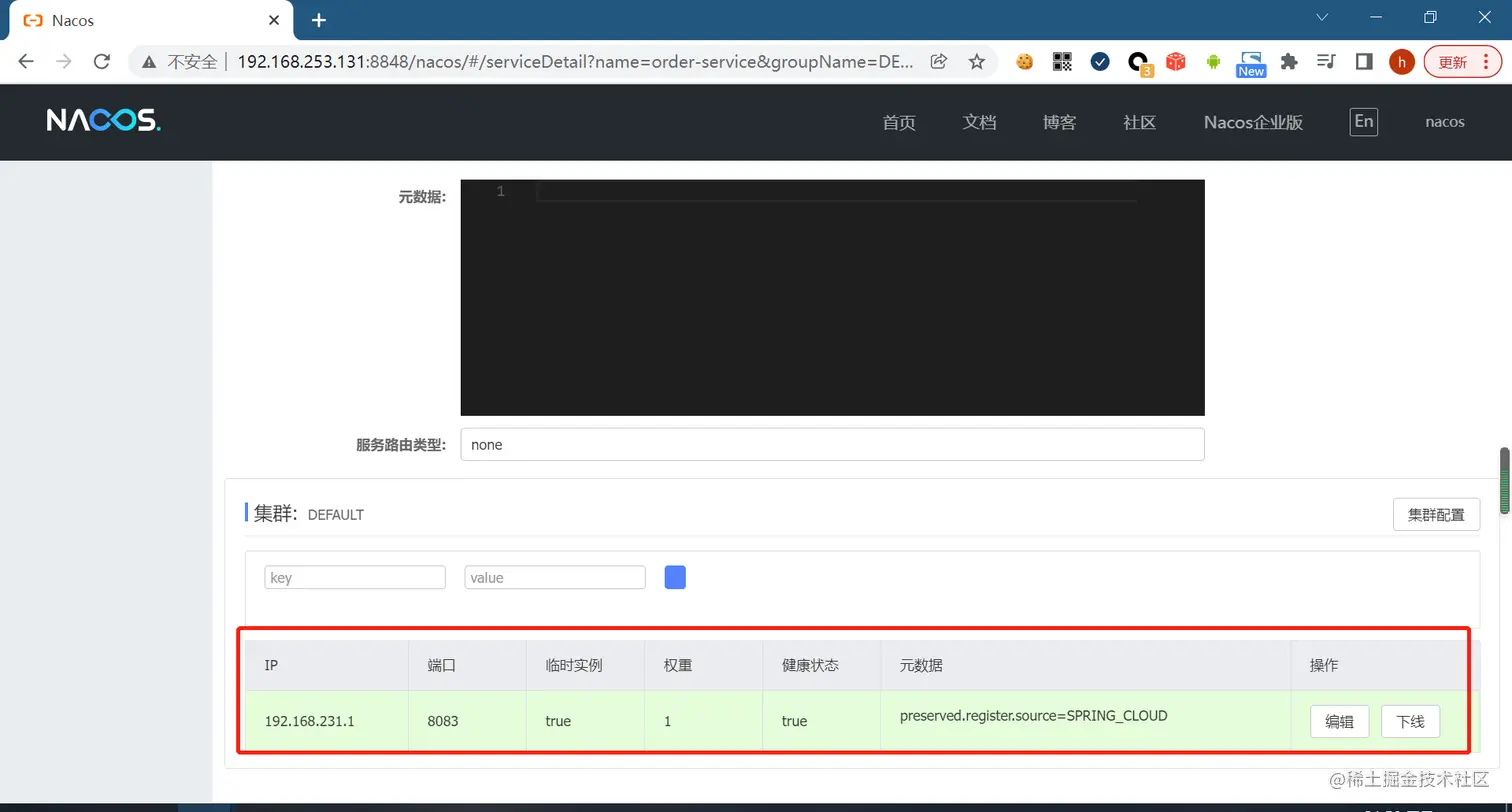This screenshot has width=1512, height=812.
Task: Click the 服务路由类型 field showing none
Action: click(x=832, y=445)
